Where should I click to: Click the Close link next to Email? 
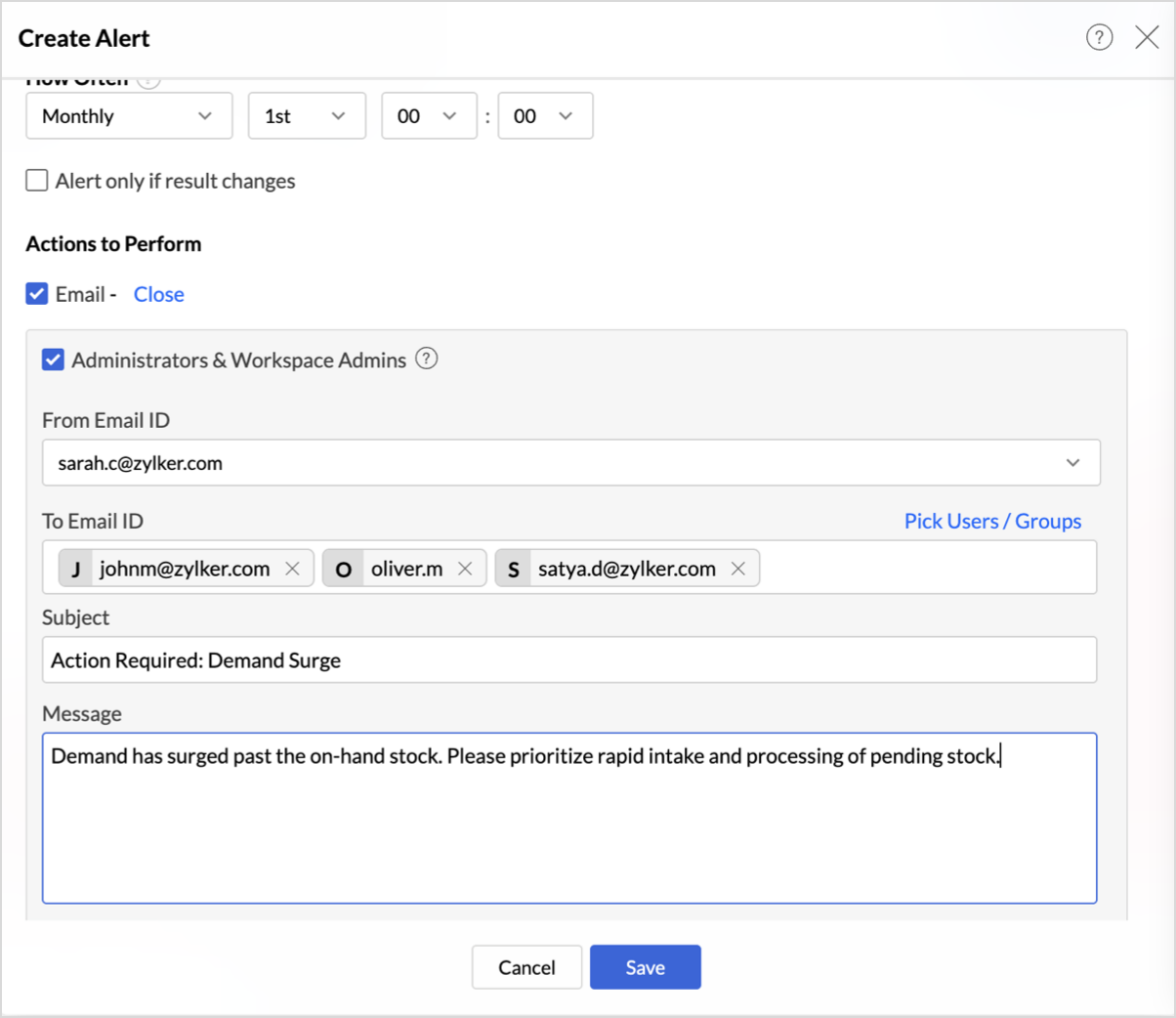pos(158,294)
